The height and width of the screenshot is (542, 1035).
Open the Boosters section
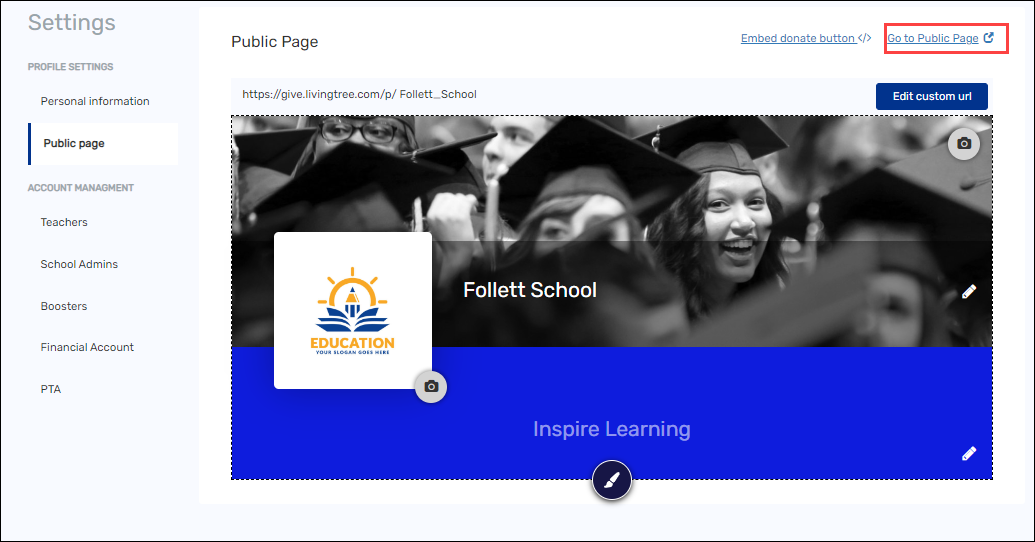pos(64,306)
